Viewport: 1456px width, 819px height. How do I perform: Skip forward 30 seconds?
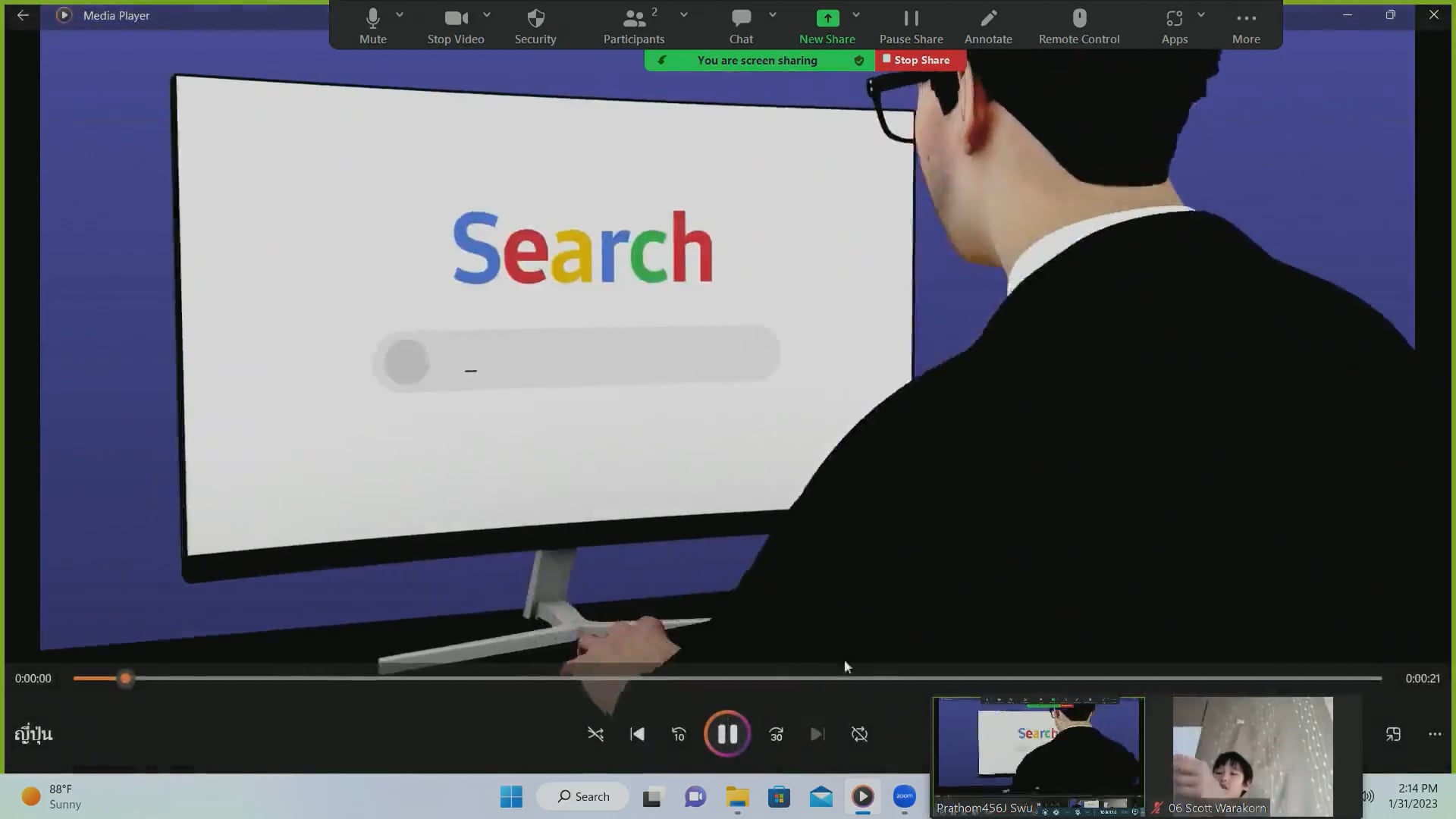pos(776,734)
